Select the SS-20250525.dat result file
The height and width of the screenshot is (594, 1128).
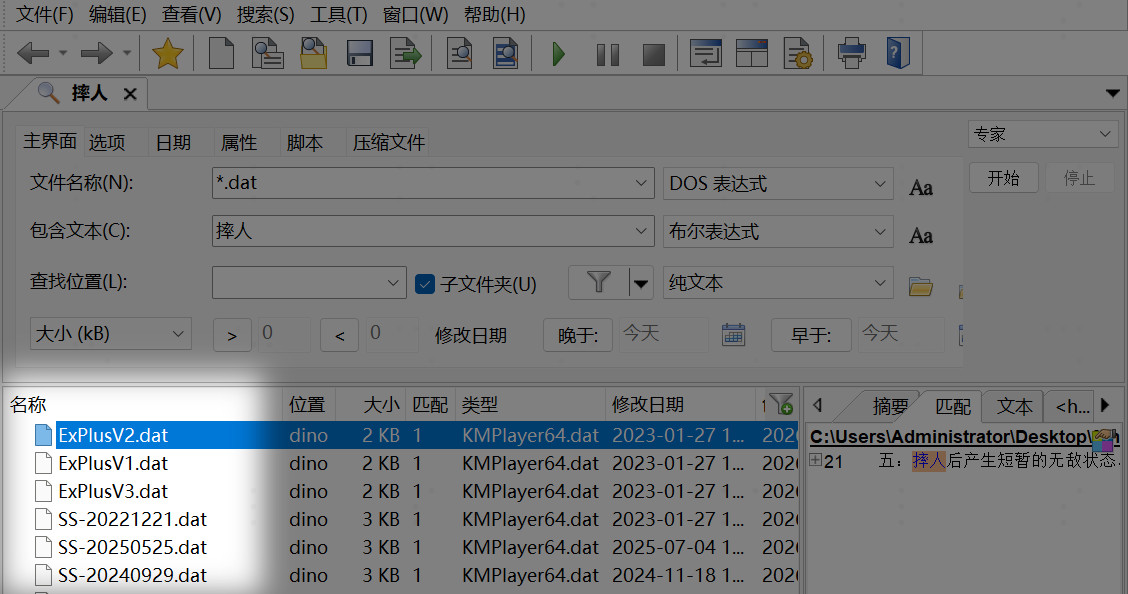[132, 548]
